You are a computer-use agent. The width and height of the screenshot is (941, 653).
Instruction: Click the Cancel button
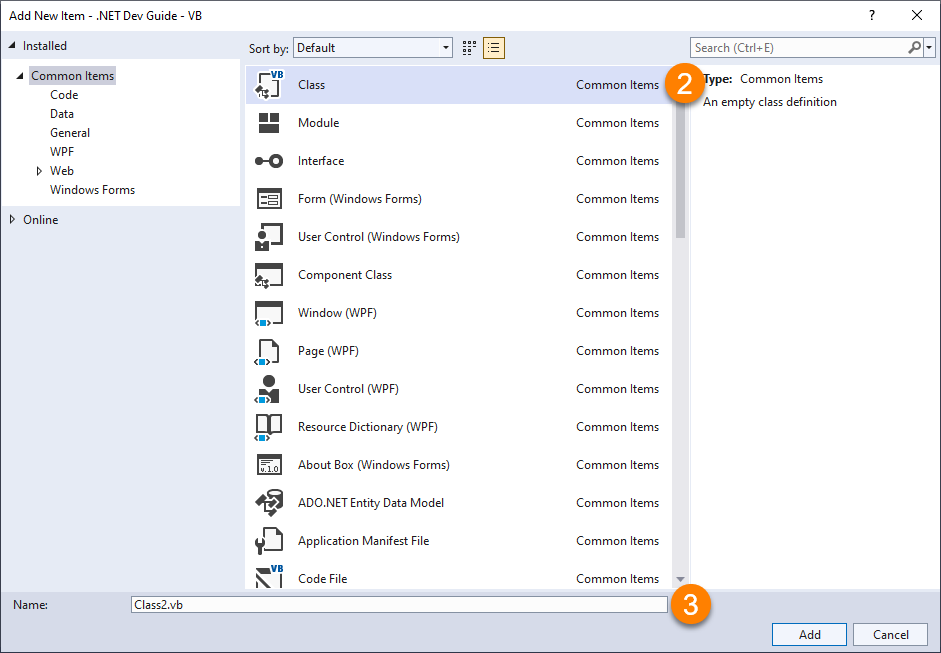click(891, 634)
